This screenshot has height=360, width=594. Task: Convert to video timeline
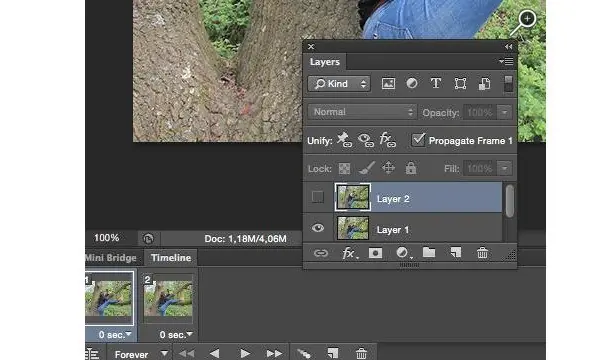pyautogui.click(x=92, y=354)
